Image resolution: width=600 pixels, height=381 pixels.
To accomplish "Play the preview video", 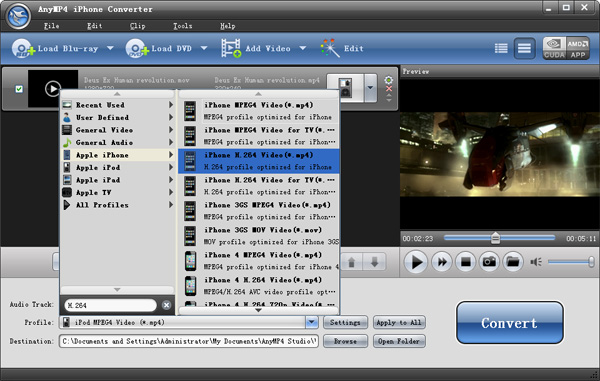I will tap(416, 262).
